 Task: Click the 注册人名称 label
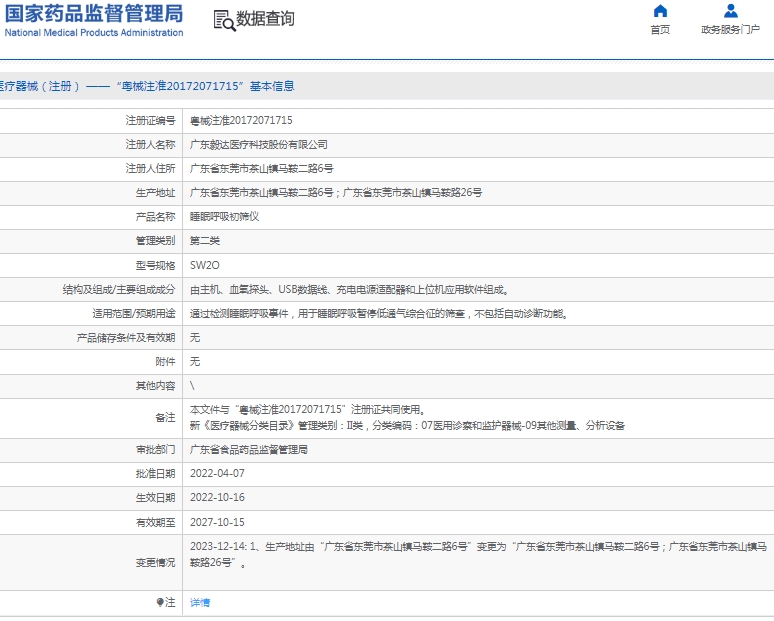coord(151,145)
